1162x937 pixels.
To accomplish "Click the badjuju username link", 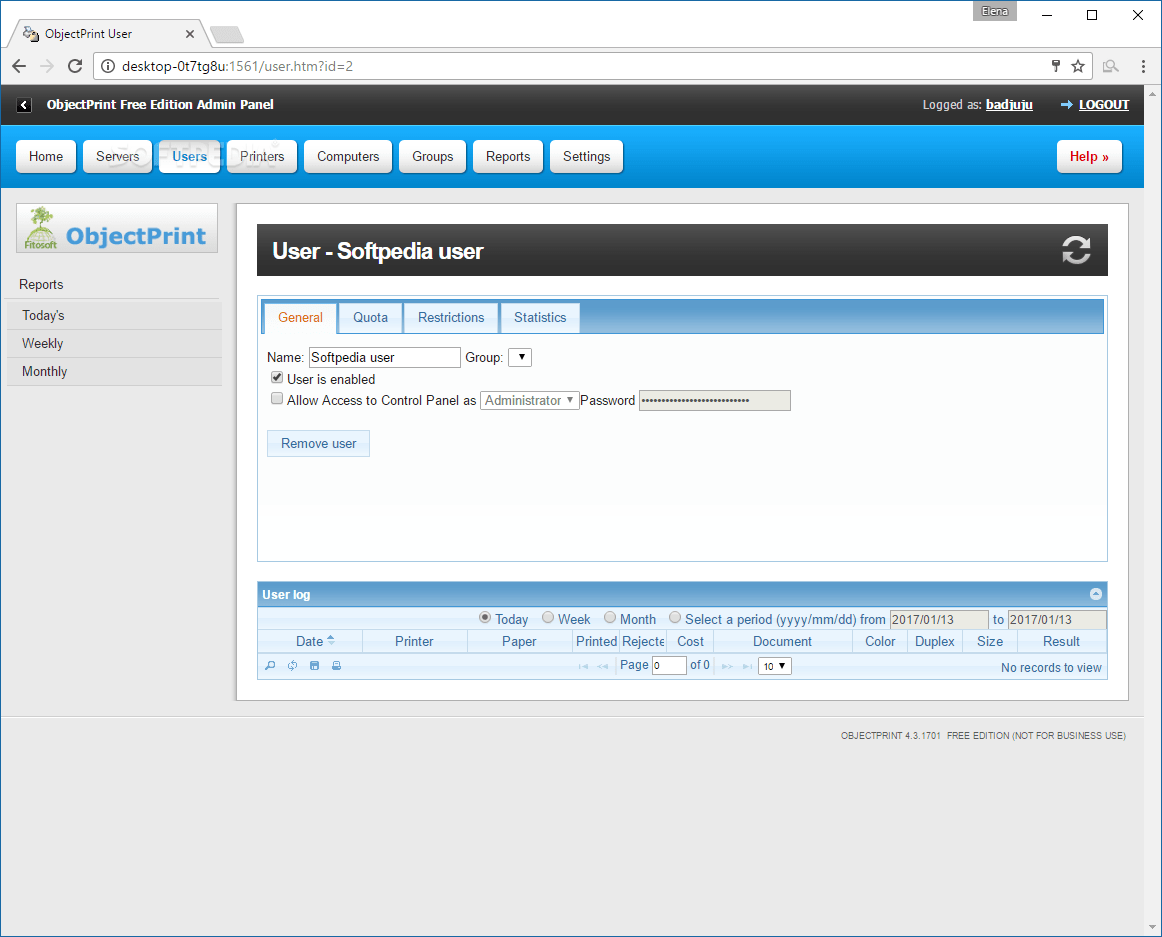I will 1009,105.
